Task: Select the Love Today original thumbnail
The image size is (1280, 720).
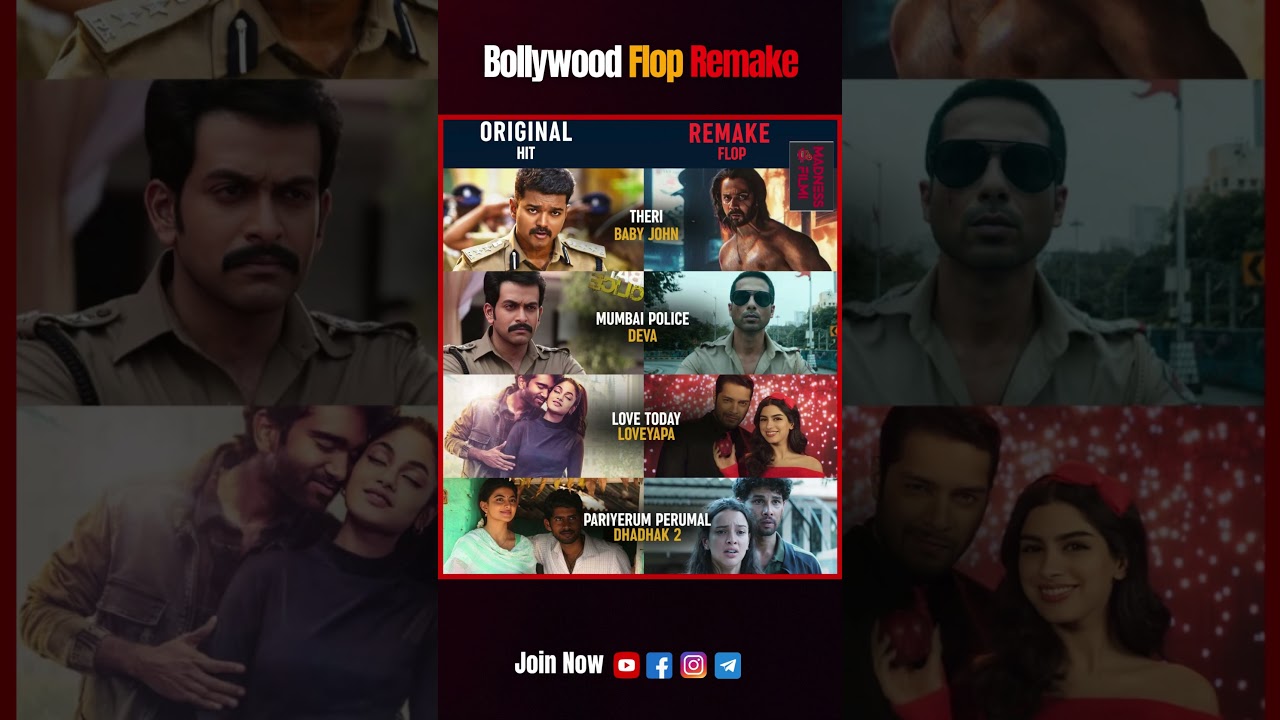Action: (543, 426)
